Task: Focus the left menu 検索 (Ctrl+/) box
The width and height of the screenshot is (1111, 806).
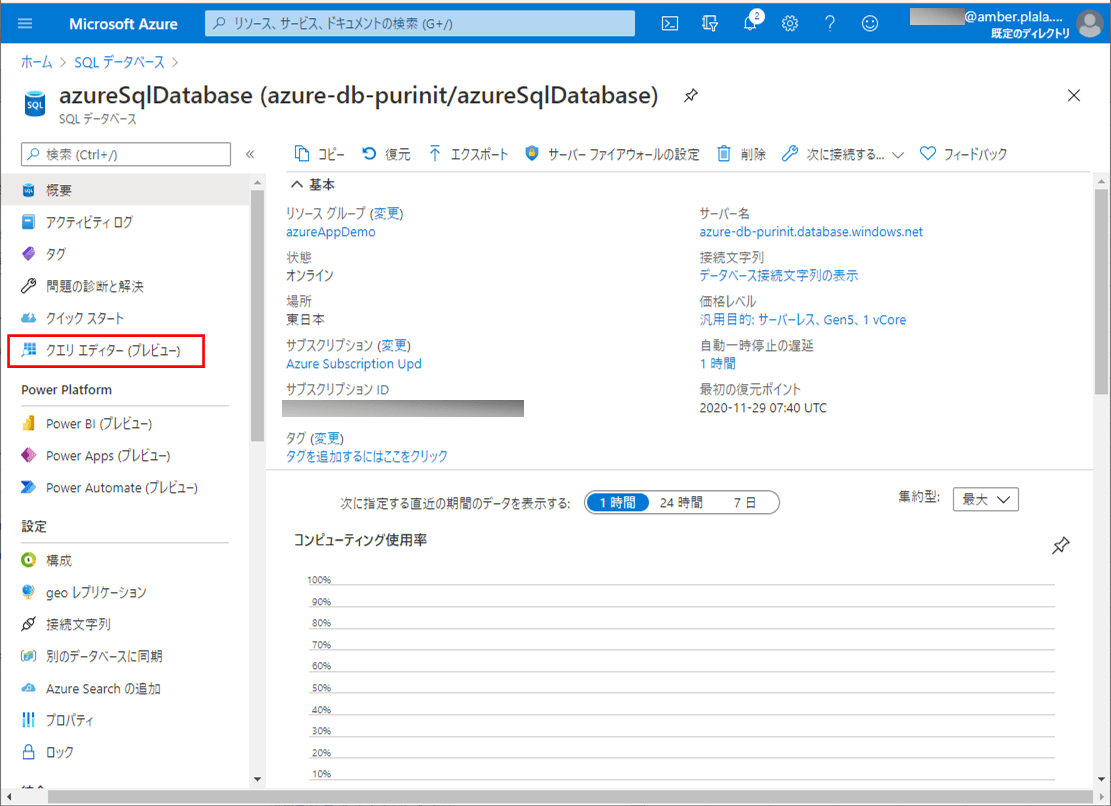Action: point(126,154)
